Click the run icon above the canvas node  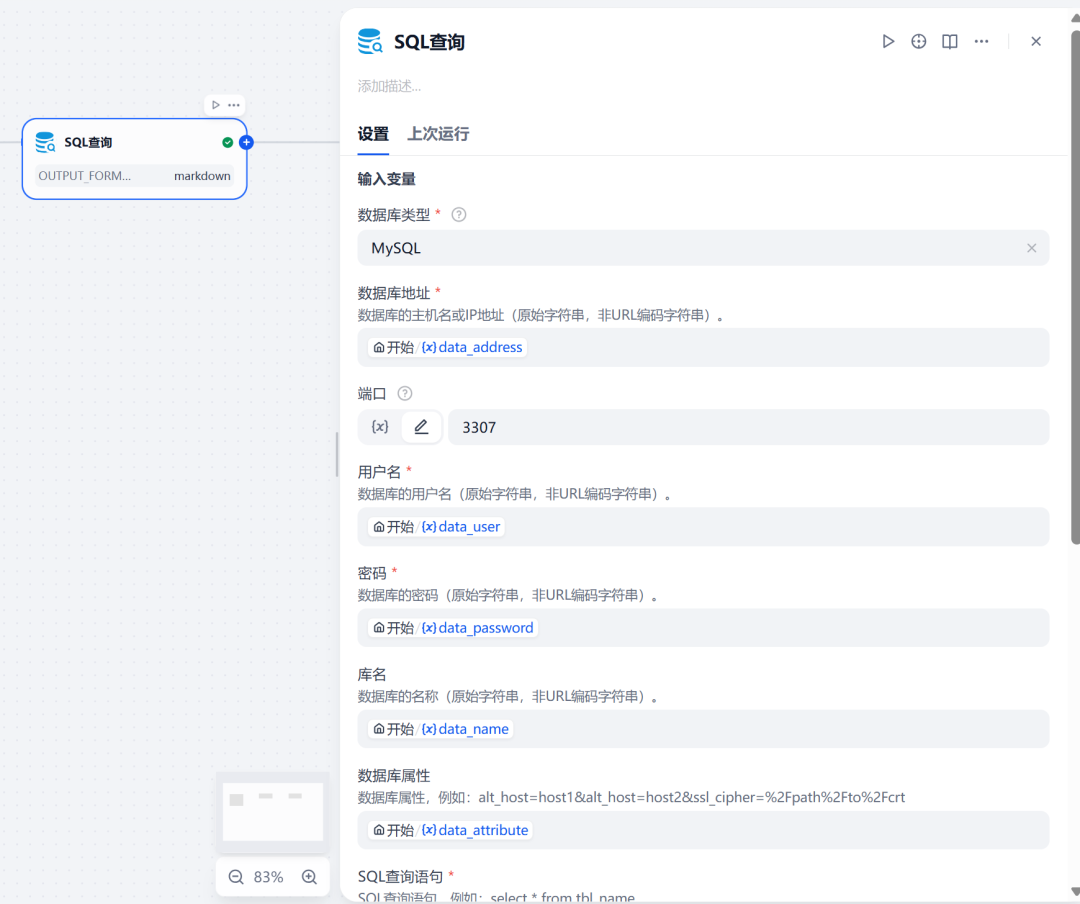216,105
